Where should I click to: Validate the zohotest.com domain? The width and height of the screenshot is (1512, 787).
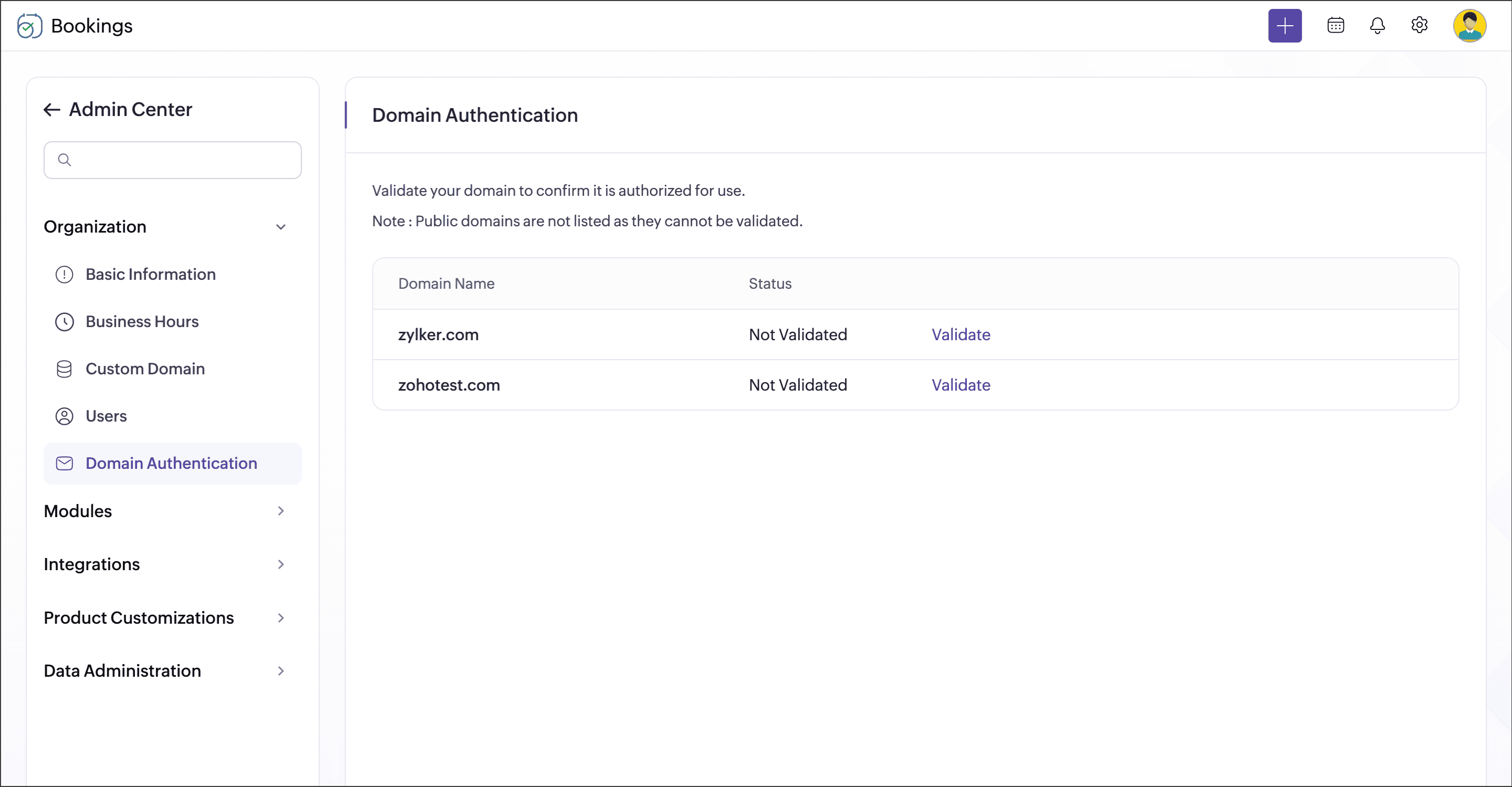pos(960,385)
